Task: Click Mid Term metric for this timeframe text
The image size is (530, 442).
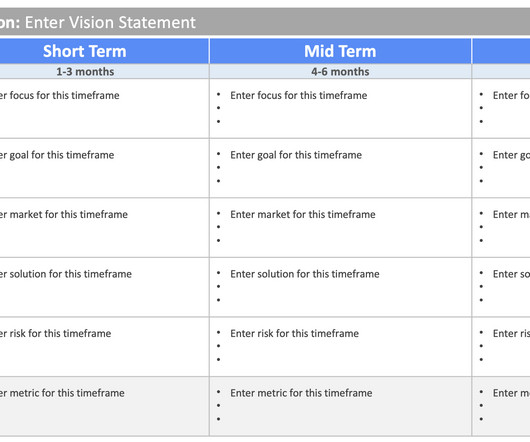Action: click(x=301, y=393)
